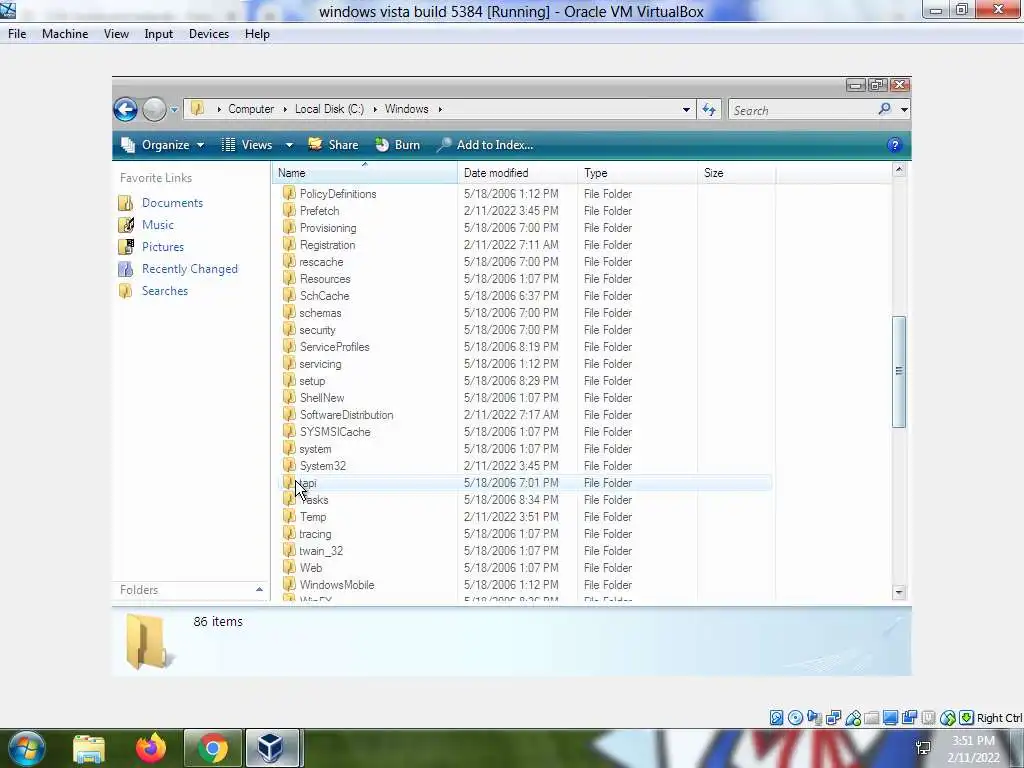The image size is (1024, 768).
Task: Select the twain_32 folder name
Action: 321,551
